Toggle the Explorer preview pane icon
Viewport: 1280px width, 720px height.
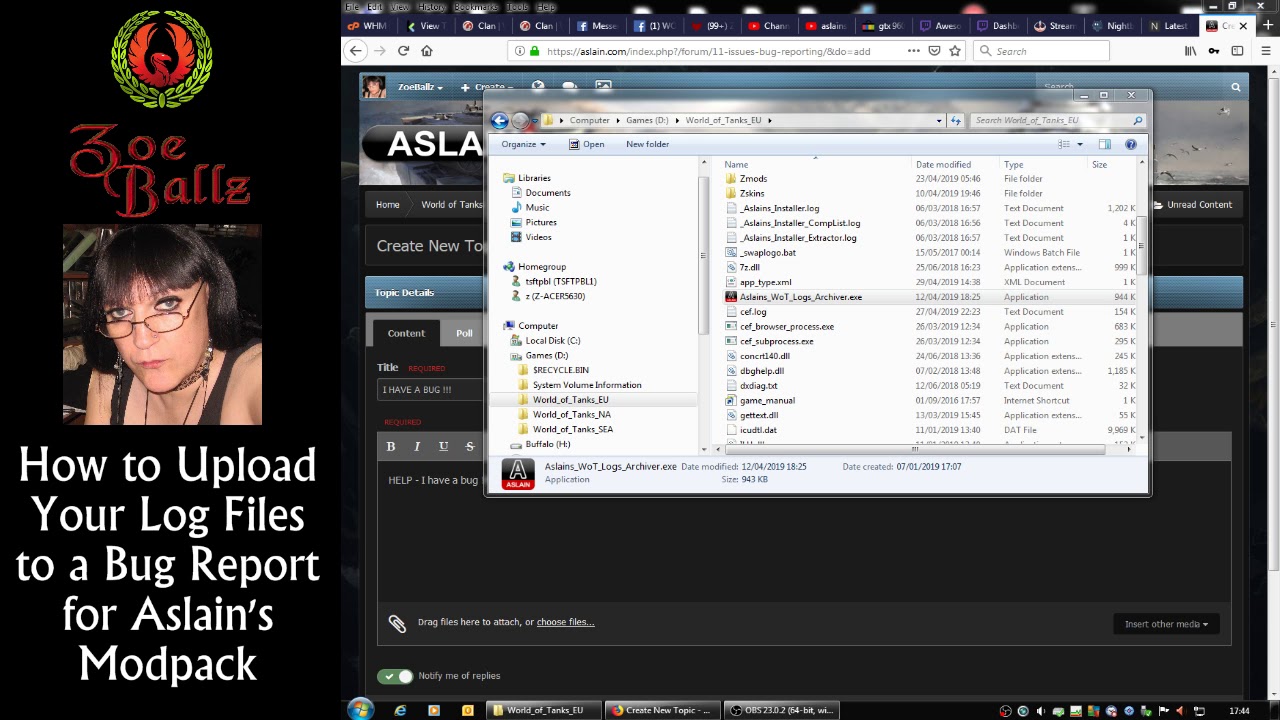1105,144
